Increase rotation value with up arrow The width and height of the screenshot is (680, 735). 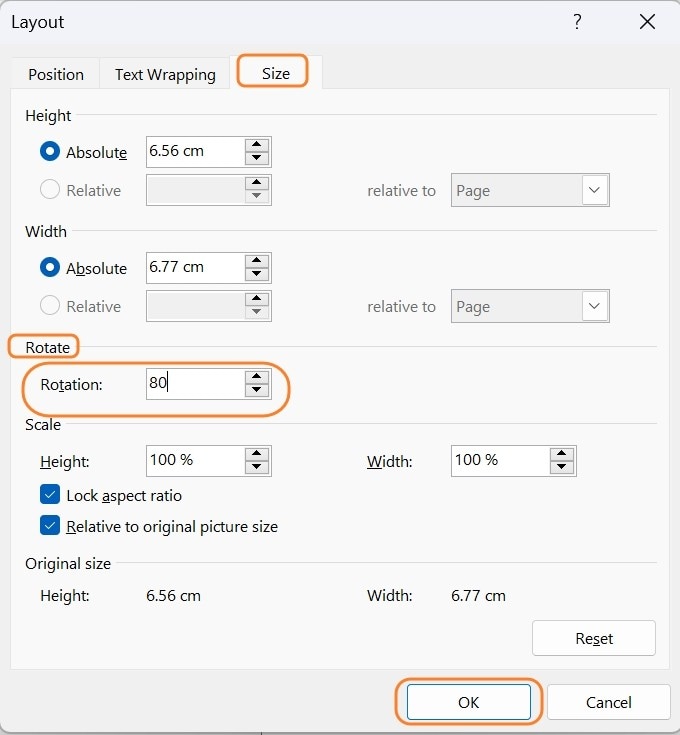(258, 377)
